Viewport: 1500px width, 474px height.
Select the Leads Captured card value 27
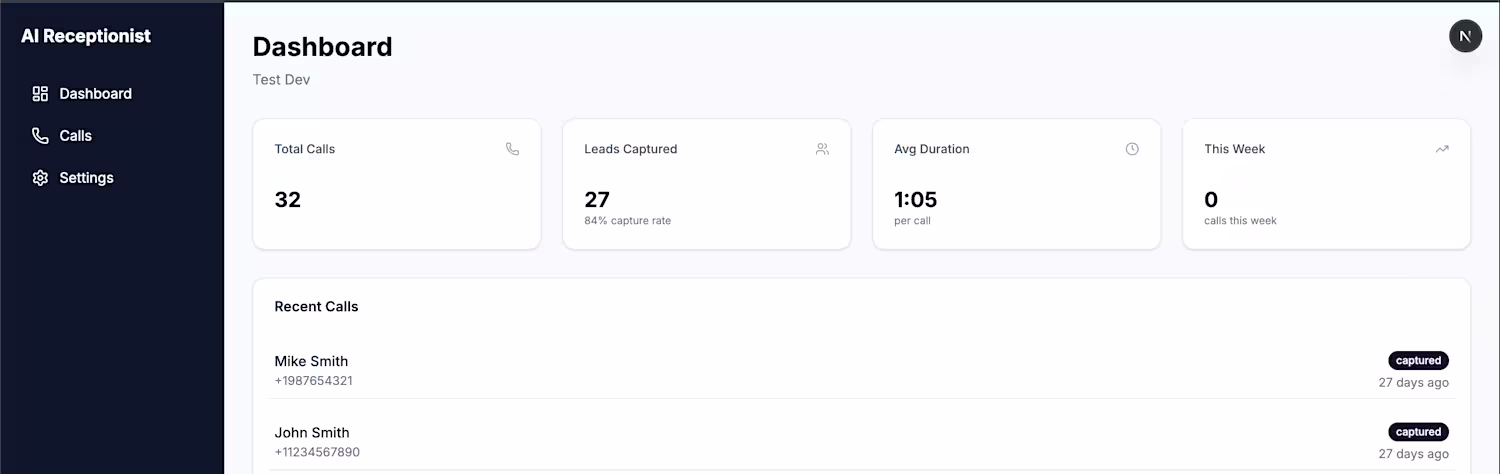[597, 200]
